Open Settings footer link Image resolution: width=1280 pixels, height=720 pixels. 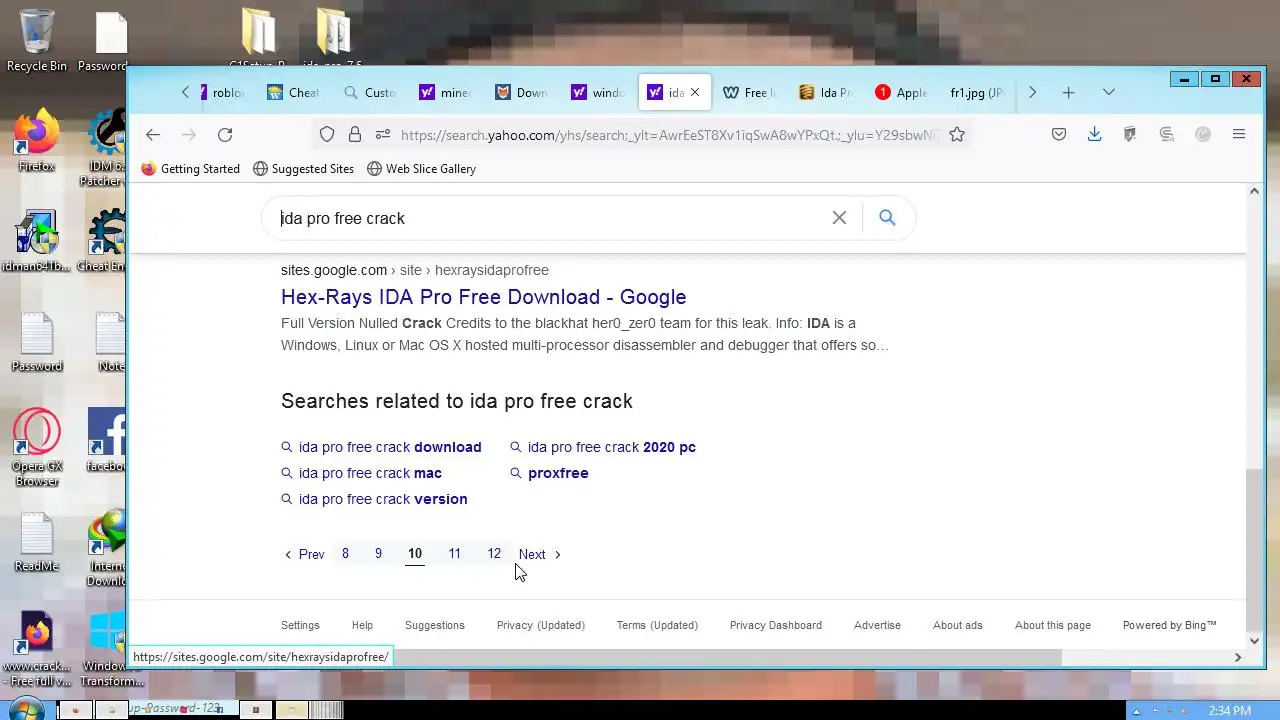[300, 625]
